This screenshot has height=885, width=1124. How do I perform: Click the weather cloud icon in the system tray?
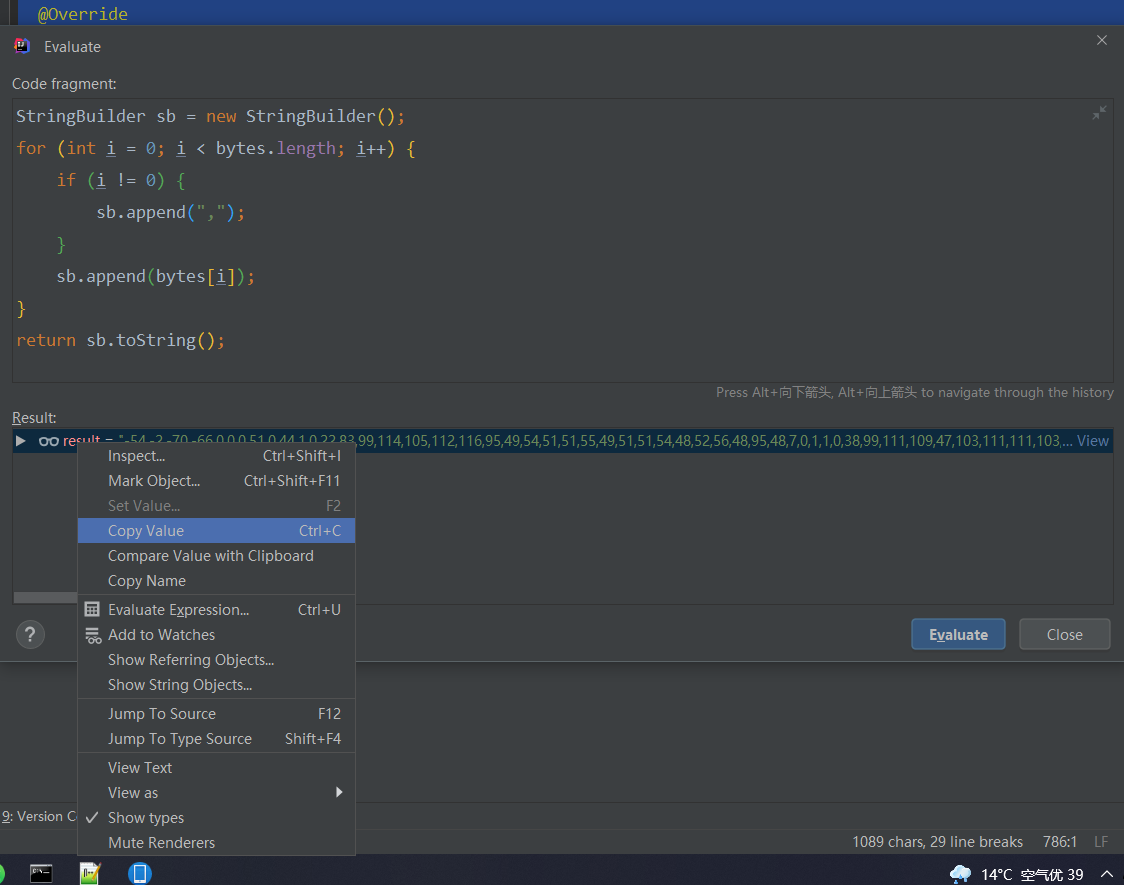[960, 874]
